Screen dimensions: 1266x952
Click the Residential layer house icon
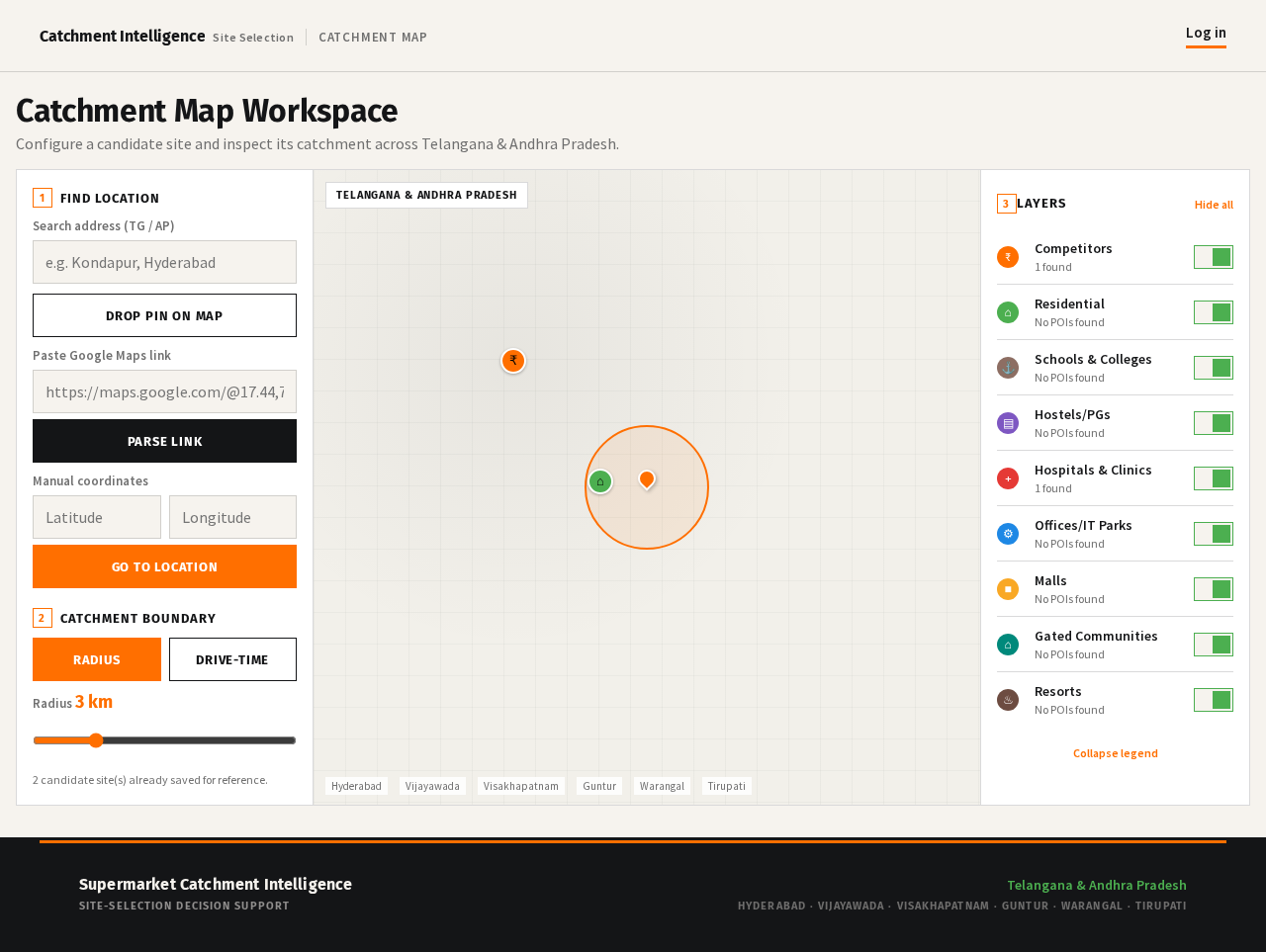tap(1008, 312)
